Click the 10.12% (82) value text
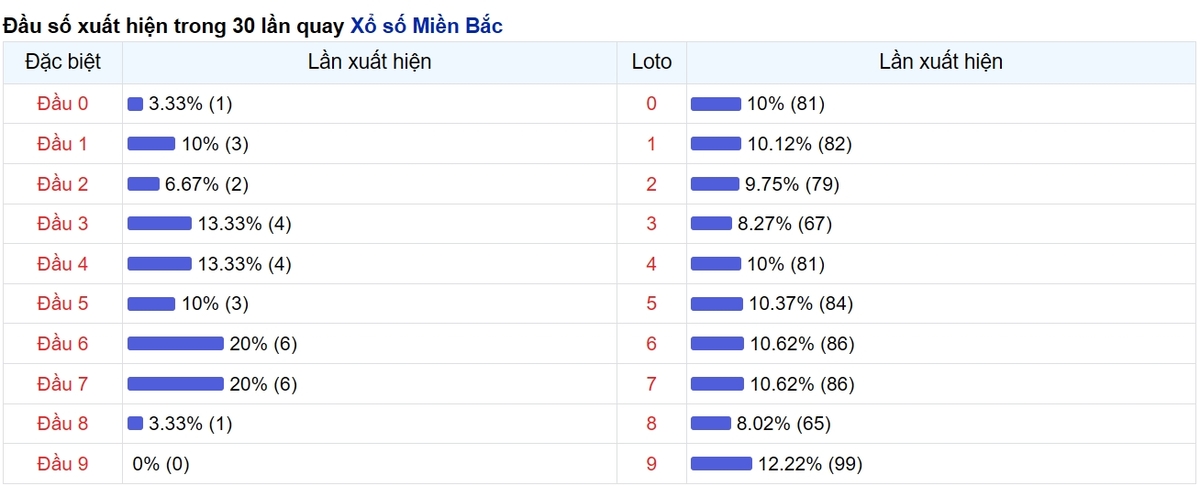Screen dimensions: 1200x486 click(799, 144)
